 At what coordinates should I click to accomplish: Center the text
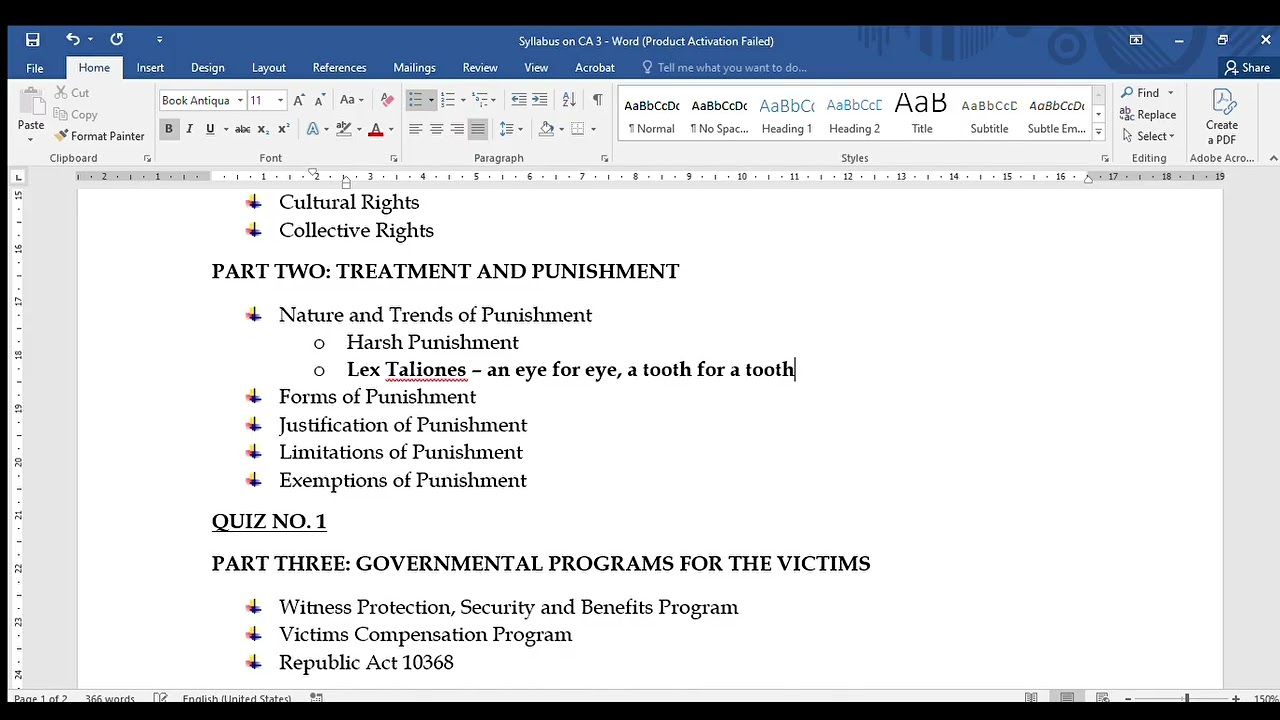436,129
